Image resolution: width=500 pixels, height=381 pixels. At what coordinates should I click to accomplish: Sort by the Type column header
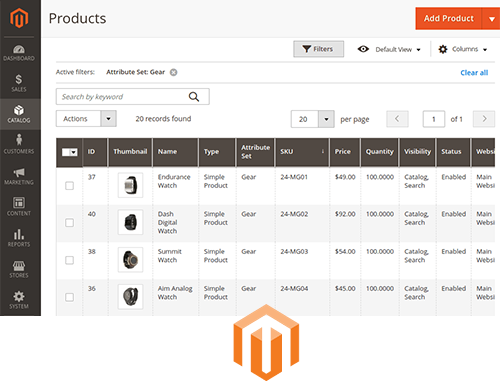point(217,152)
